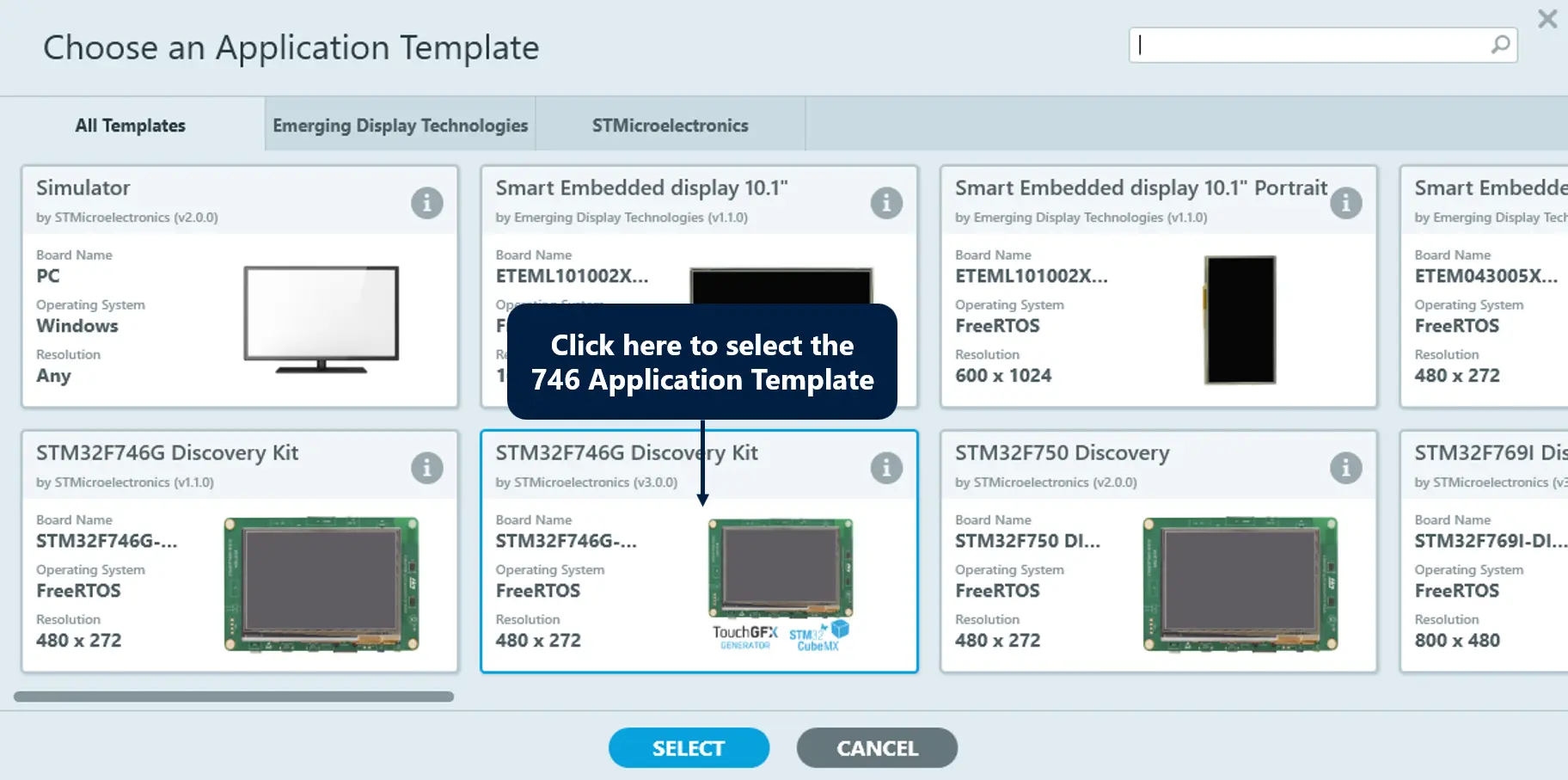
Task: Click 'Choose an Application Template' heading
Action: [291, 47]
